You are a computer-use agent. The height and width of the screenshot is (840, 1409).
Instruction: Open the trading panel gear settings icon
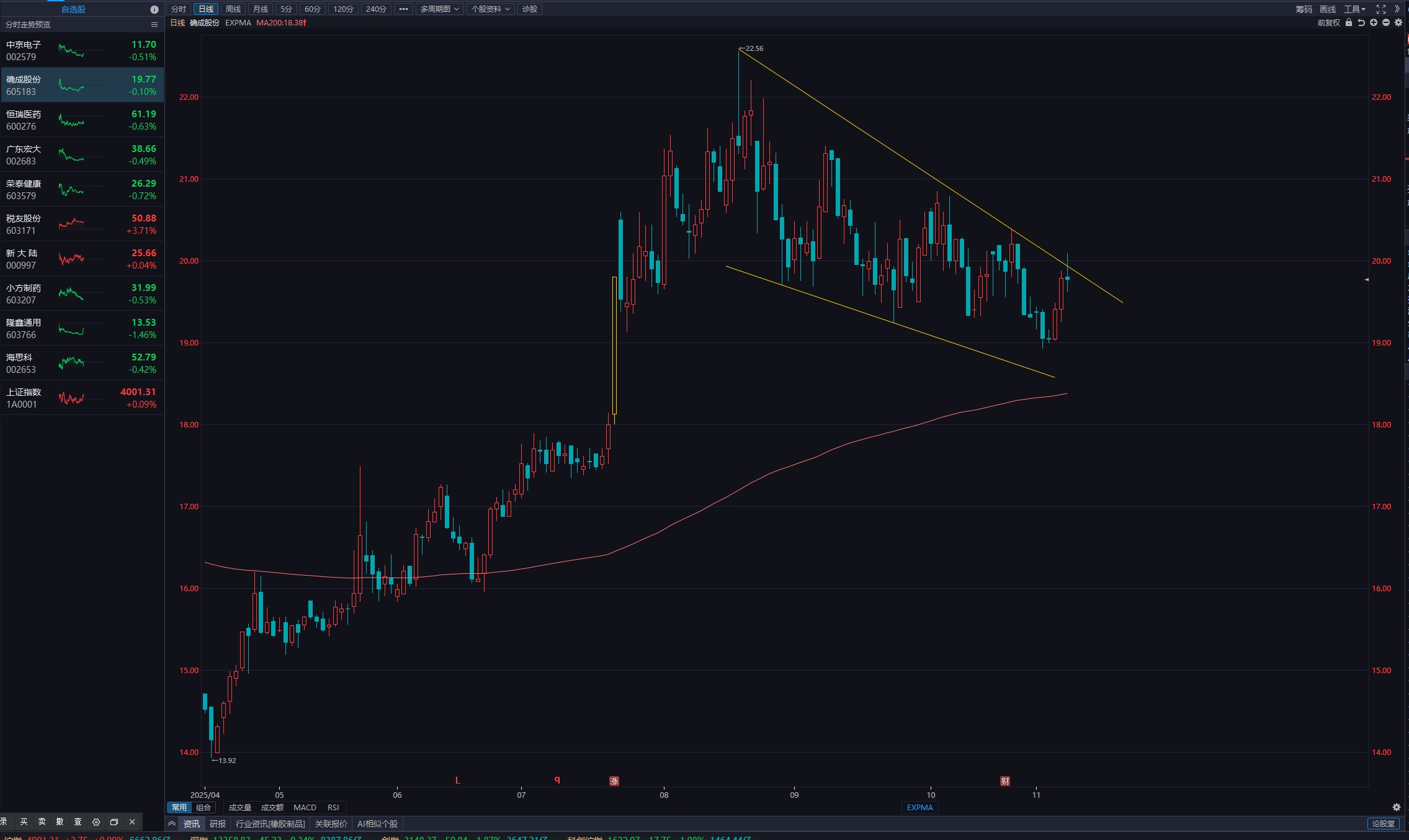click(x=96, y=822)
